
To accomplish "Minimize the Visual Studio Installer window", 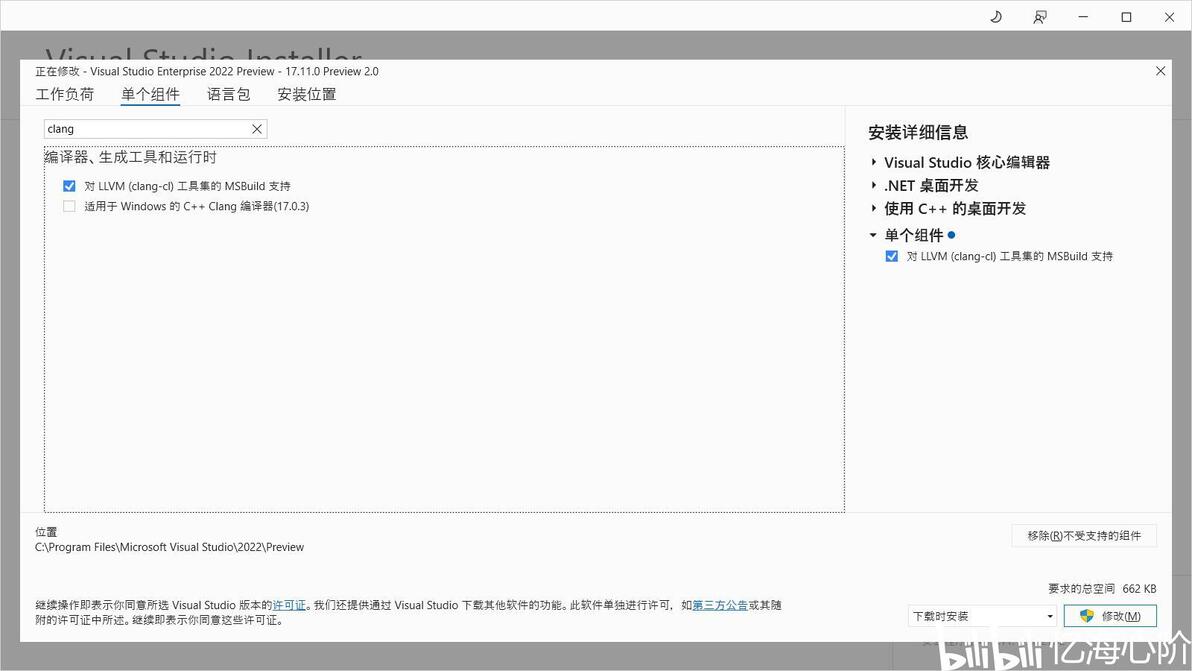I will pos(1083,17).
